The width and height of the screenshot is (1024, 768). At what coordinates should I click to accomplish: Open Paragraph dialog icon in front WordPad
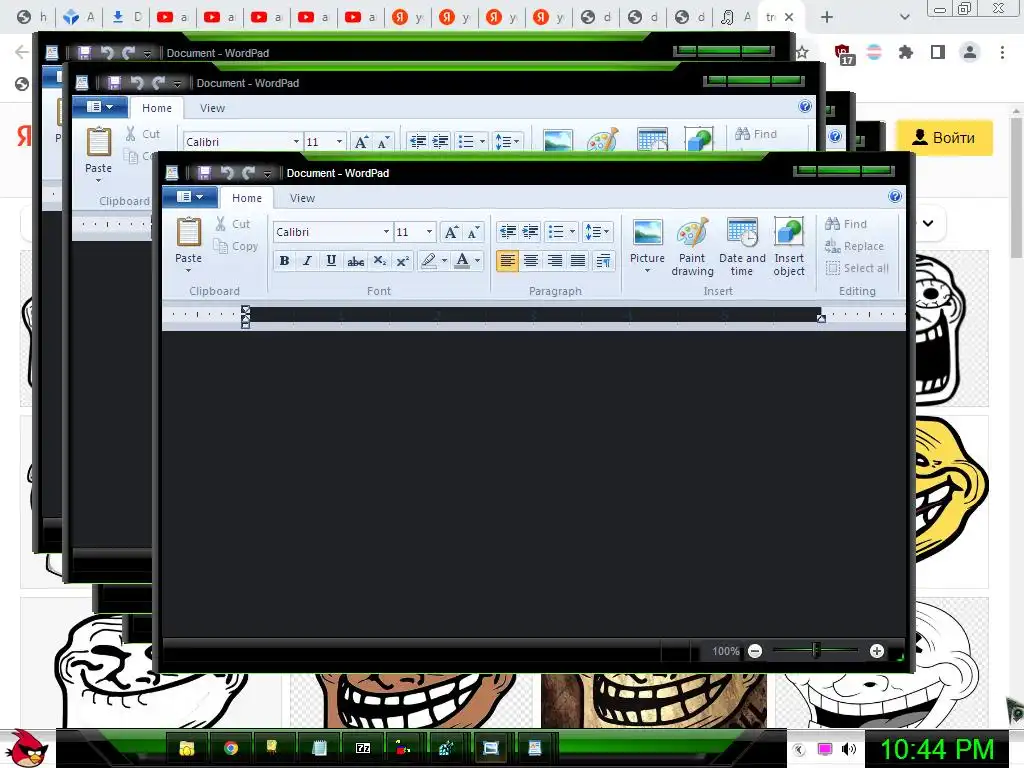(603, 261)
